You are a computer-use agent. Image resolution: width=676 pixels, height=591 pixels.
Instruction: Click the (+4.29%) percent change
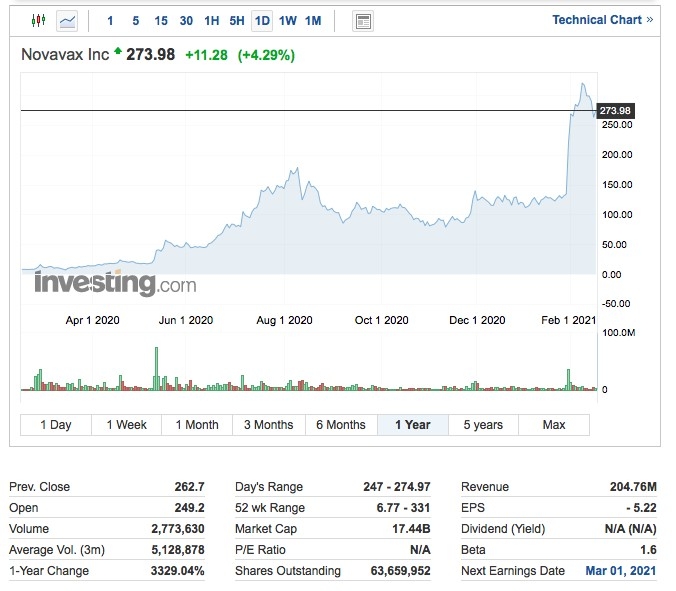pyautogui.click(x=266, y=55)
